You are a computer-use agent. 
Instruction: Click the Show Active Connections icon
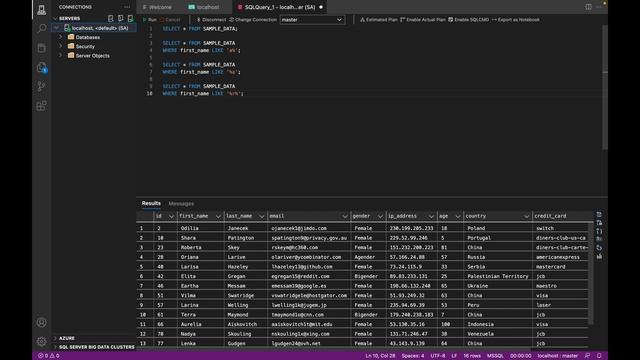(x=130, y=18)
